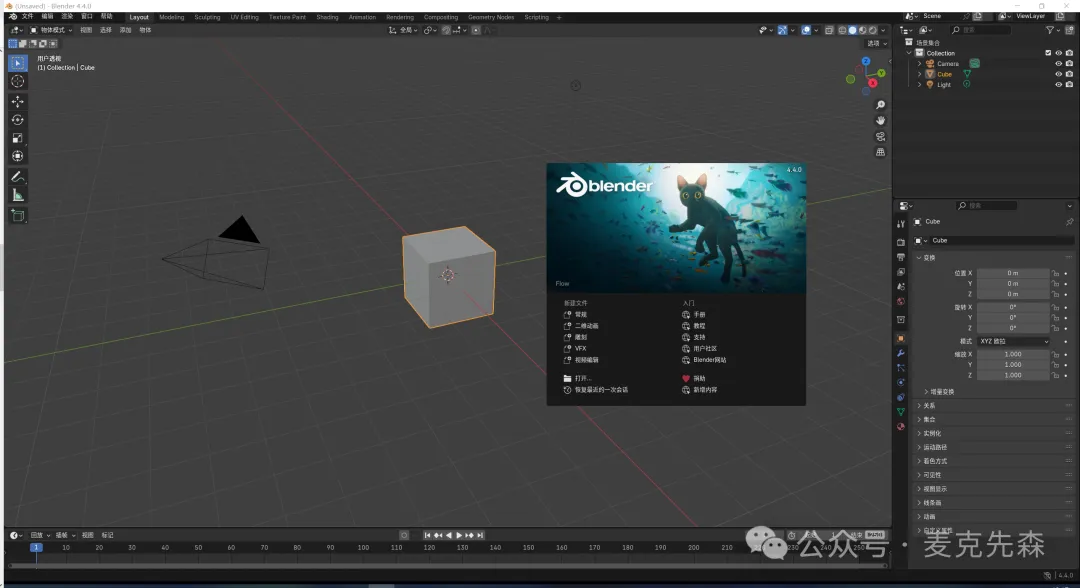Click the Blender logo menu icon
The width and height of the screenshot is (1080, 588).
12,17
